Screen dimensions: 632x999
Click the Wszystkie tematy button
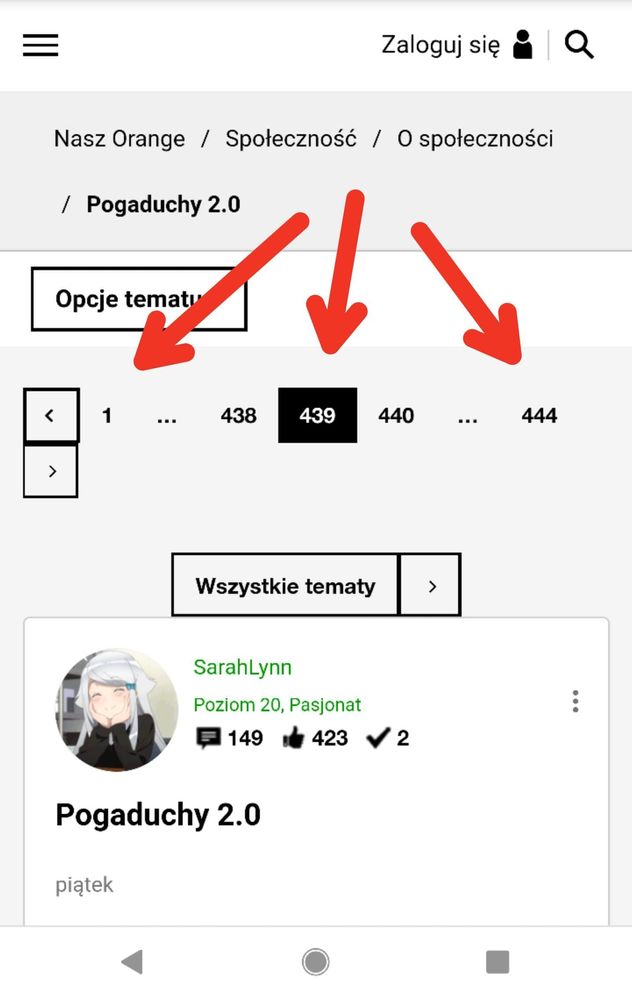[x=285, y=586]
